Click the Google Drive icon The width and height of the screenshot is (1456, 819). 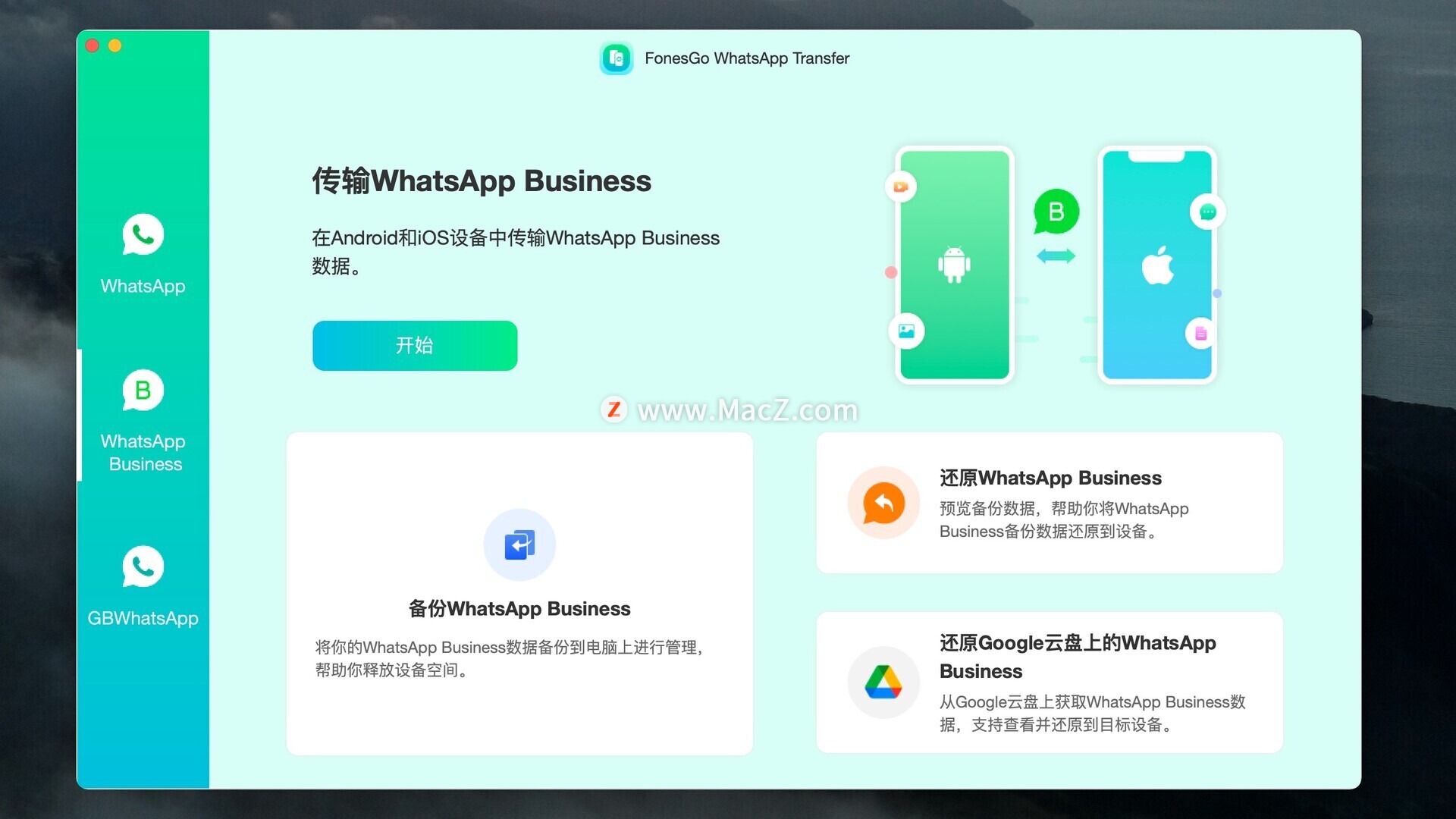coord(883,682)
